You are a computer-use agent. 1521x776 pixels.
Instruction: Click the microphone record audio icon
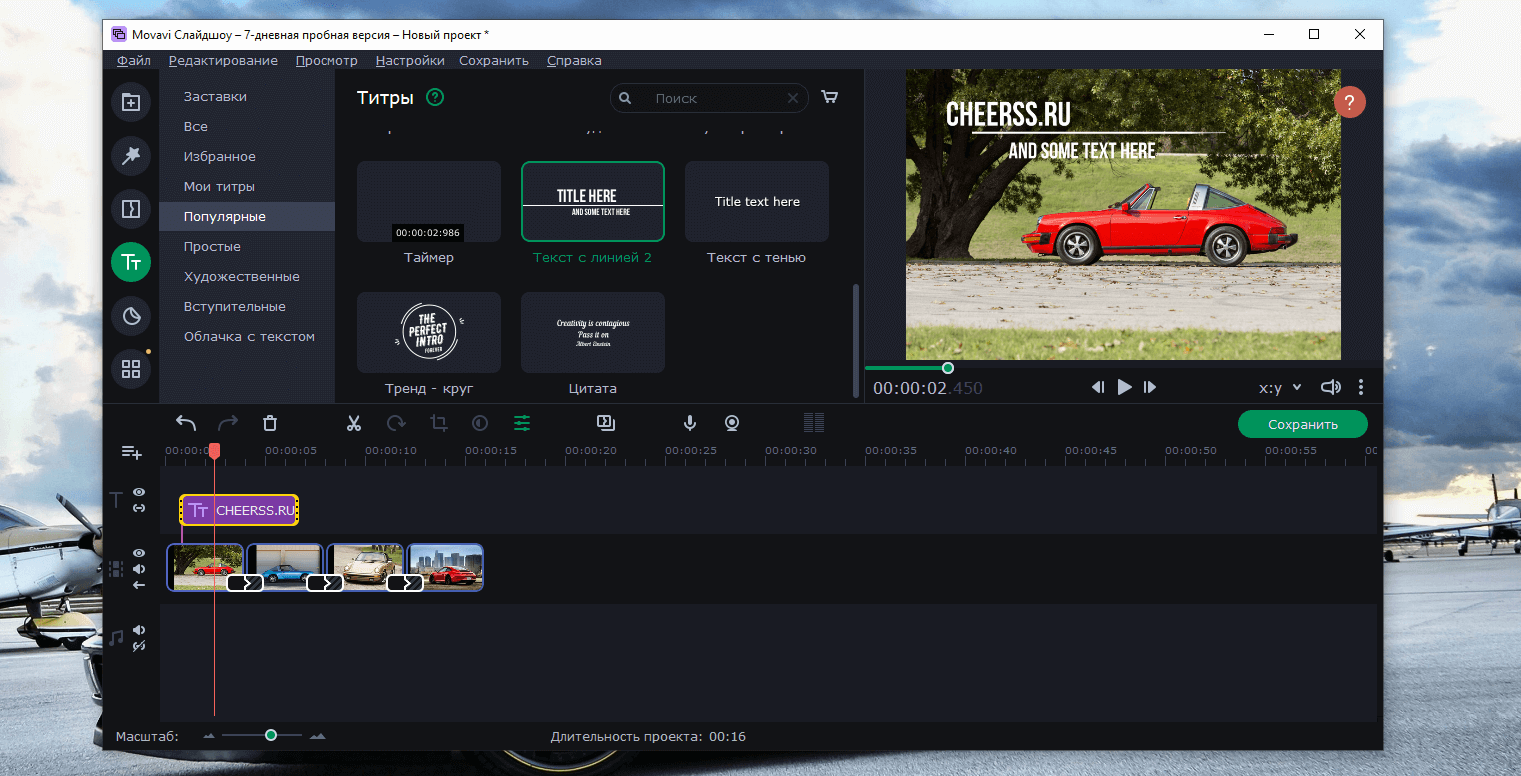coord(689,423)
